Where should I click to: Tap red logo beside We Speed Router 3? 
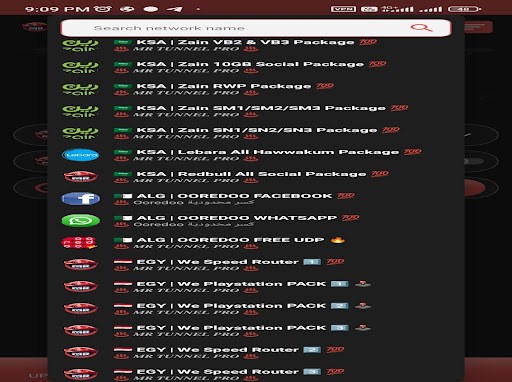80,375
